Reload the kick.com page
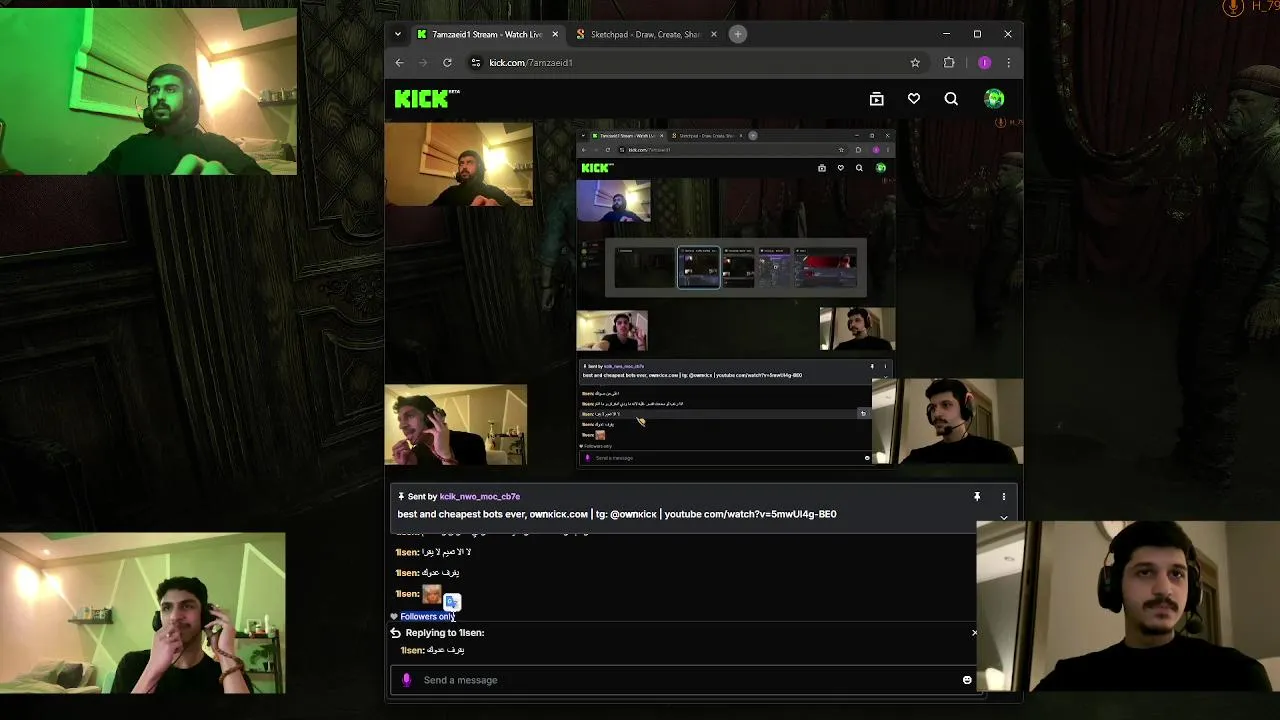The height and width of the screenshot is (720, 1280). (447, 63)
